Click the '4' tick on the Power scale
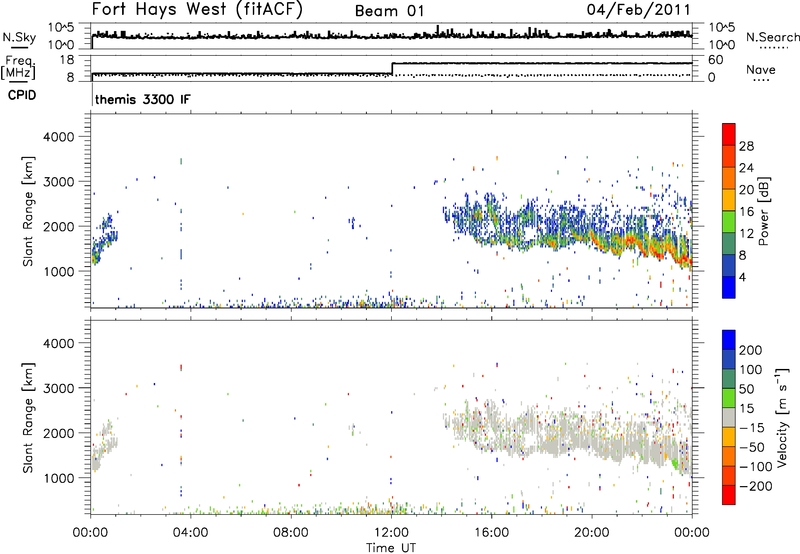Viewport: 800px width, 554px height. click(x=742, y=277)
